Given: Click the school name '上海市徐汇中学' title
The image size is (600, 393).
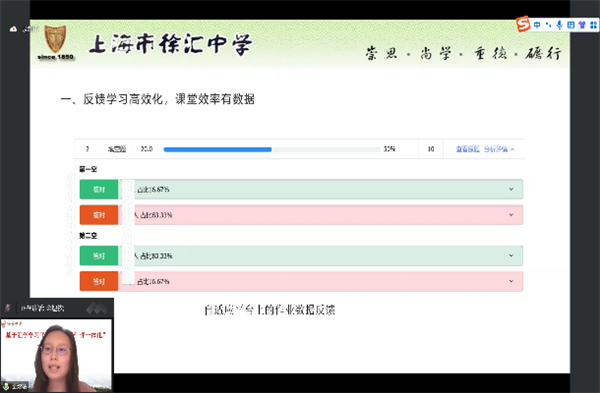Looking at the screenshot, I should [171, 44].
